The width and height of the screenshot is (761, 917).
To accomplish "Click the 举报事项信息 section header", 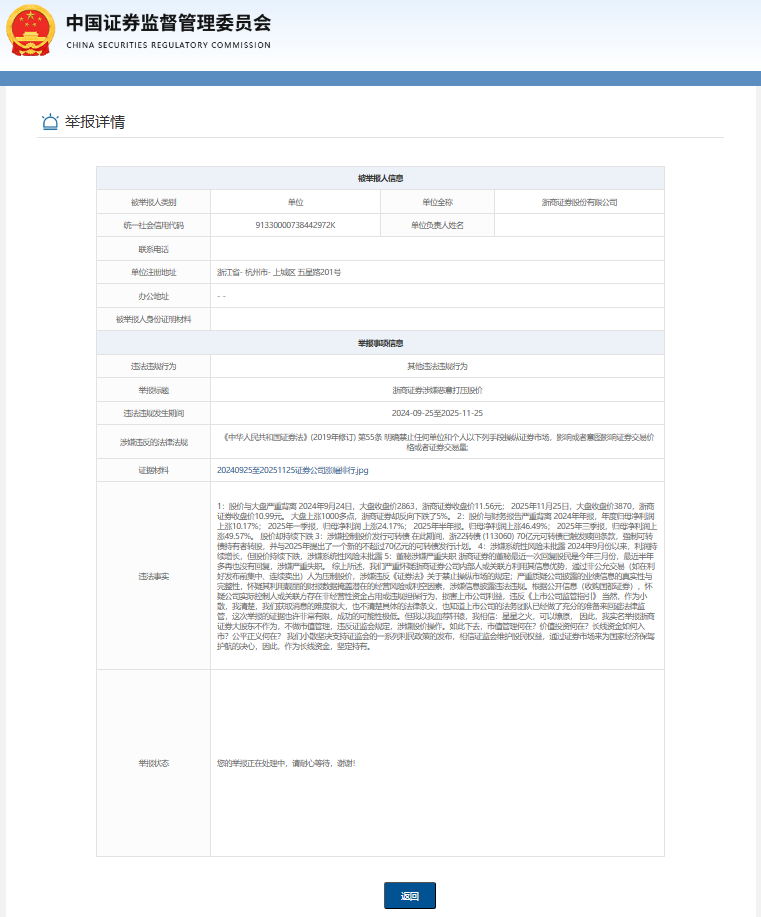I will (x=380, y=343).
